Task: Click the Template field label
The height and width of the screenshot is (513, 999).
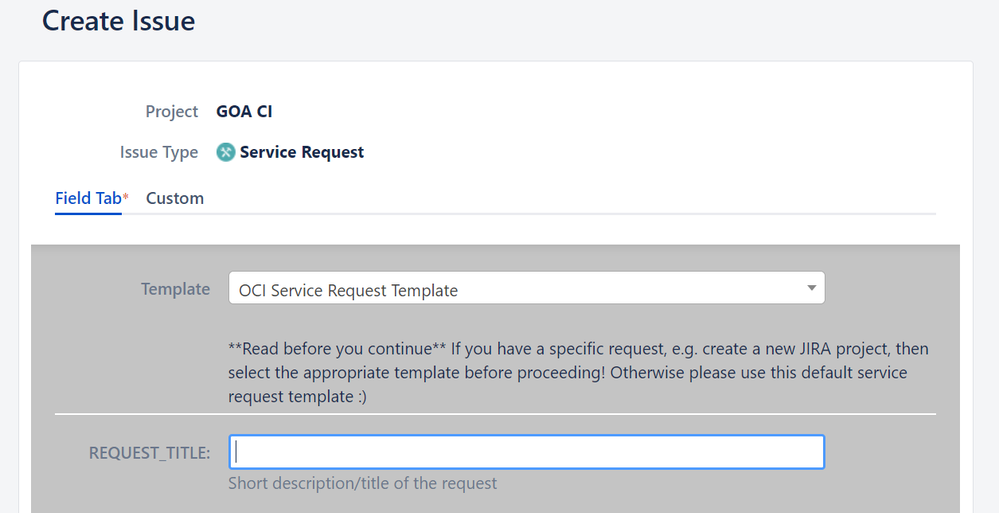Action: [175, 289]
